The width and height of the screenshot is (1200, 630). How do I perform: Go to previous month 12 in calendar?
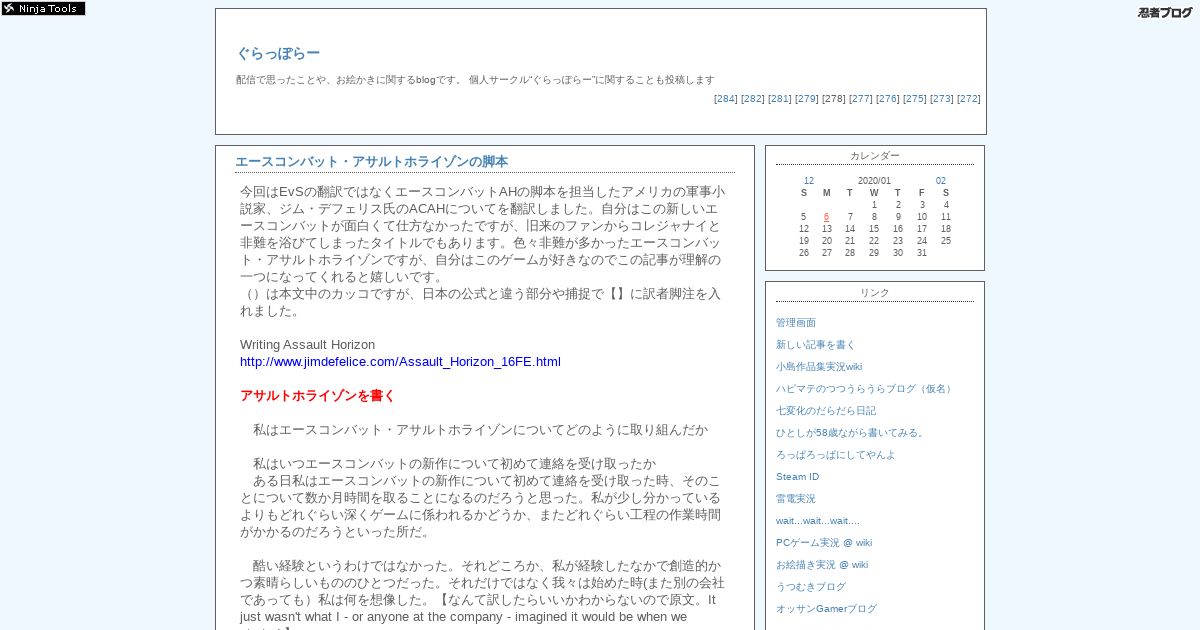[809, 181]
